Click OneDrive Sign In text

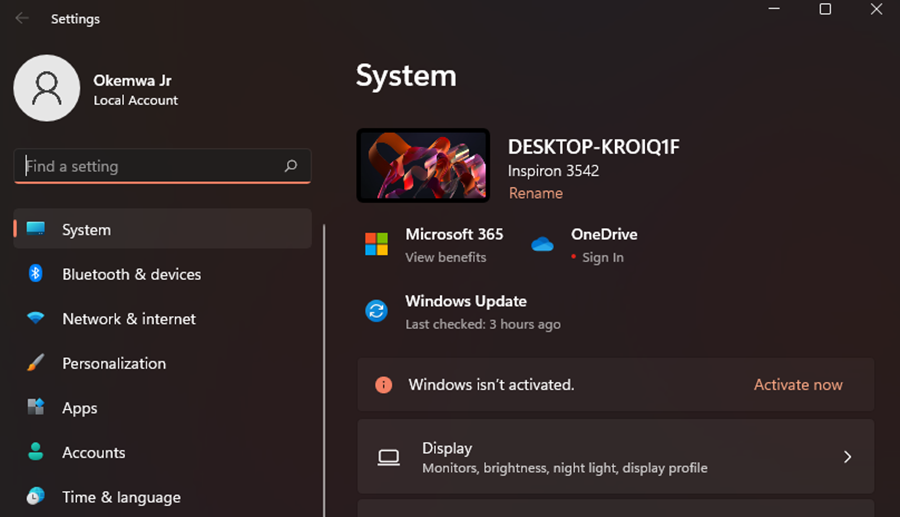click(602, 258)
